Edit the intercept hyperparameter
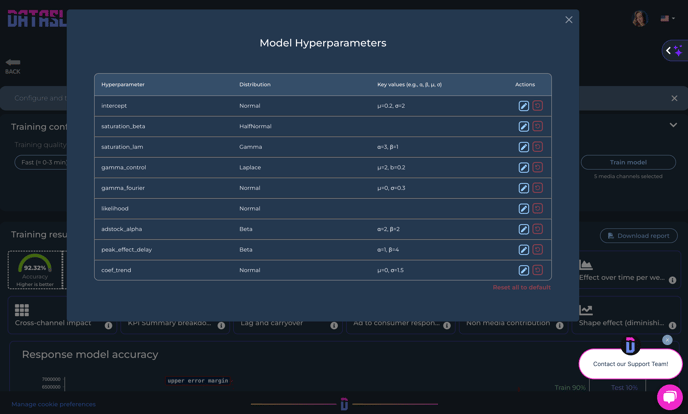This screenshot has width=688, height=414. pyautogui.click(x=523, y=106)
